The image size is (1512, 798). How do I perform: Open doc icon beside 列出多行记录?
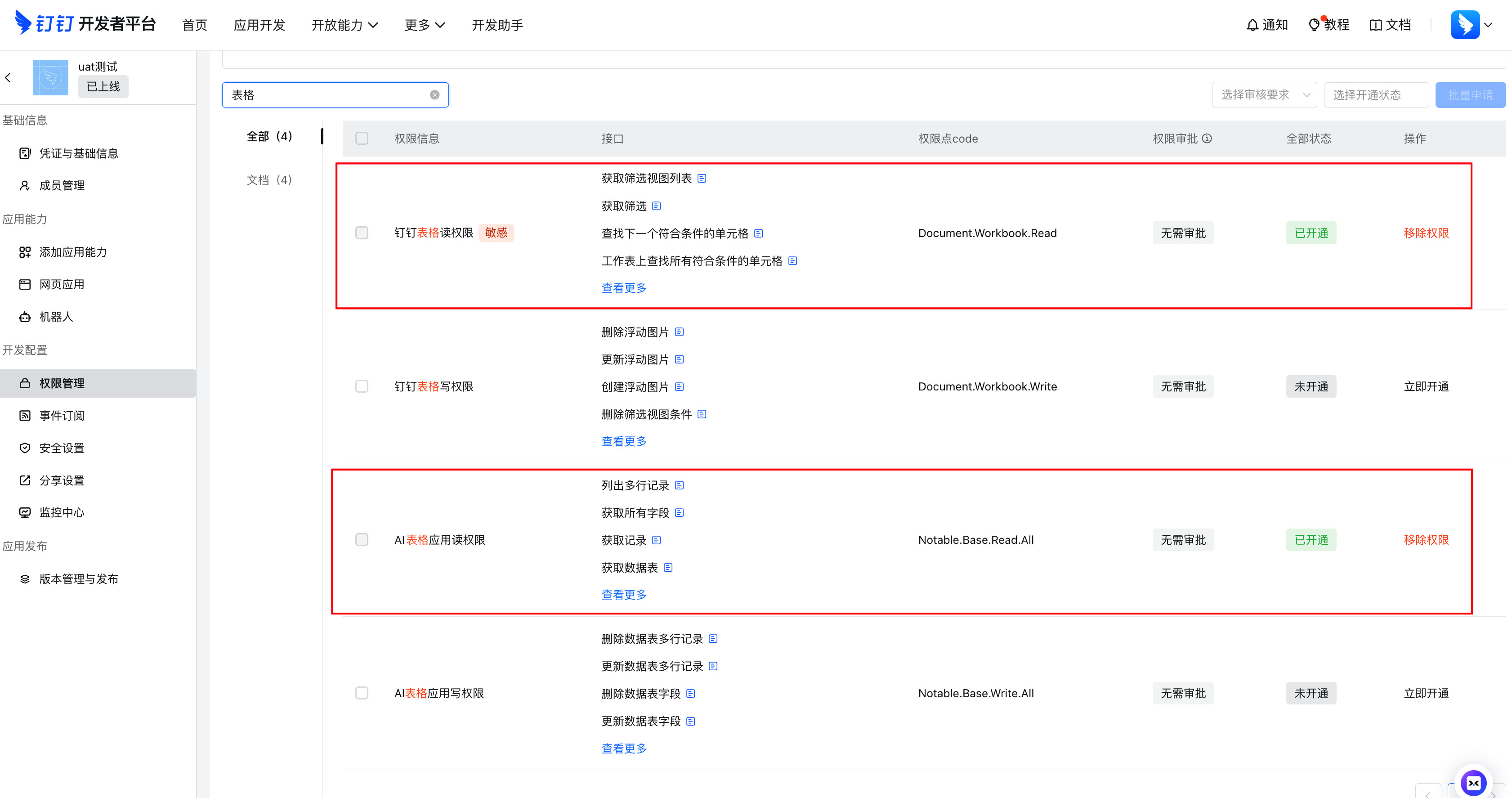pyautogui.click(x=680, y=486)
